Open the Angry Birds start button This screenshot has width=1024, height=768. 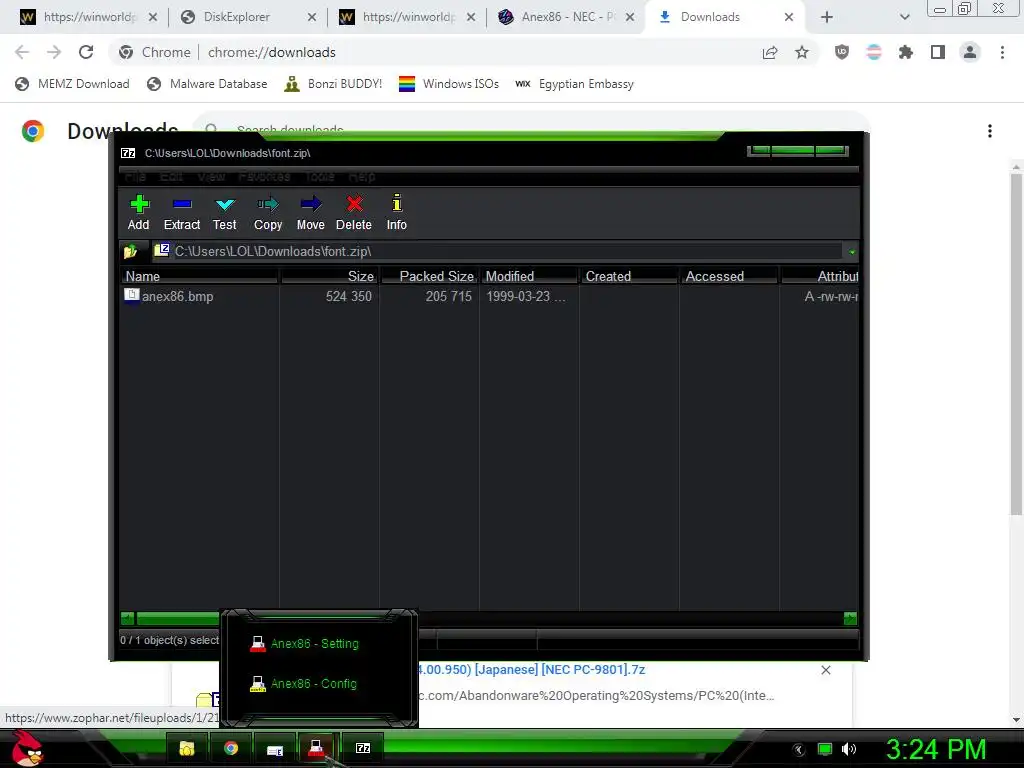(27, 748)
